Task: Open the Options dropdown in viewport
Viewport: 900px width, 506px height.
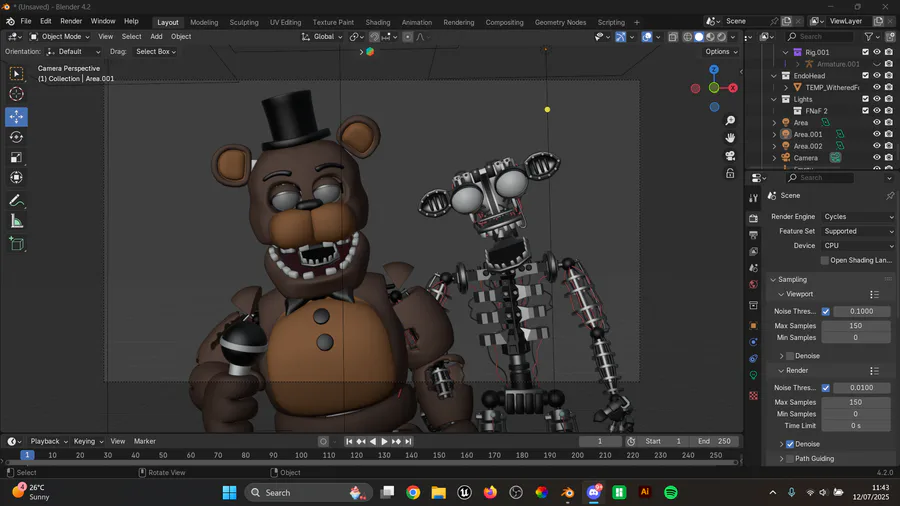Action: coord(721,52)
